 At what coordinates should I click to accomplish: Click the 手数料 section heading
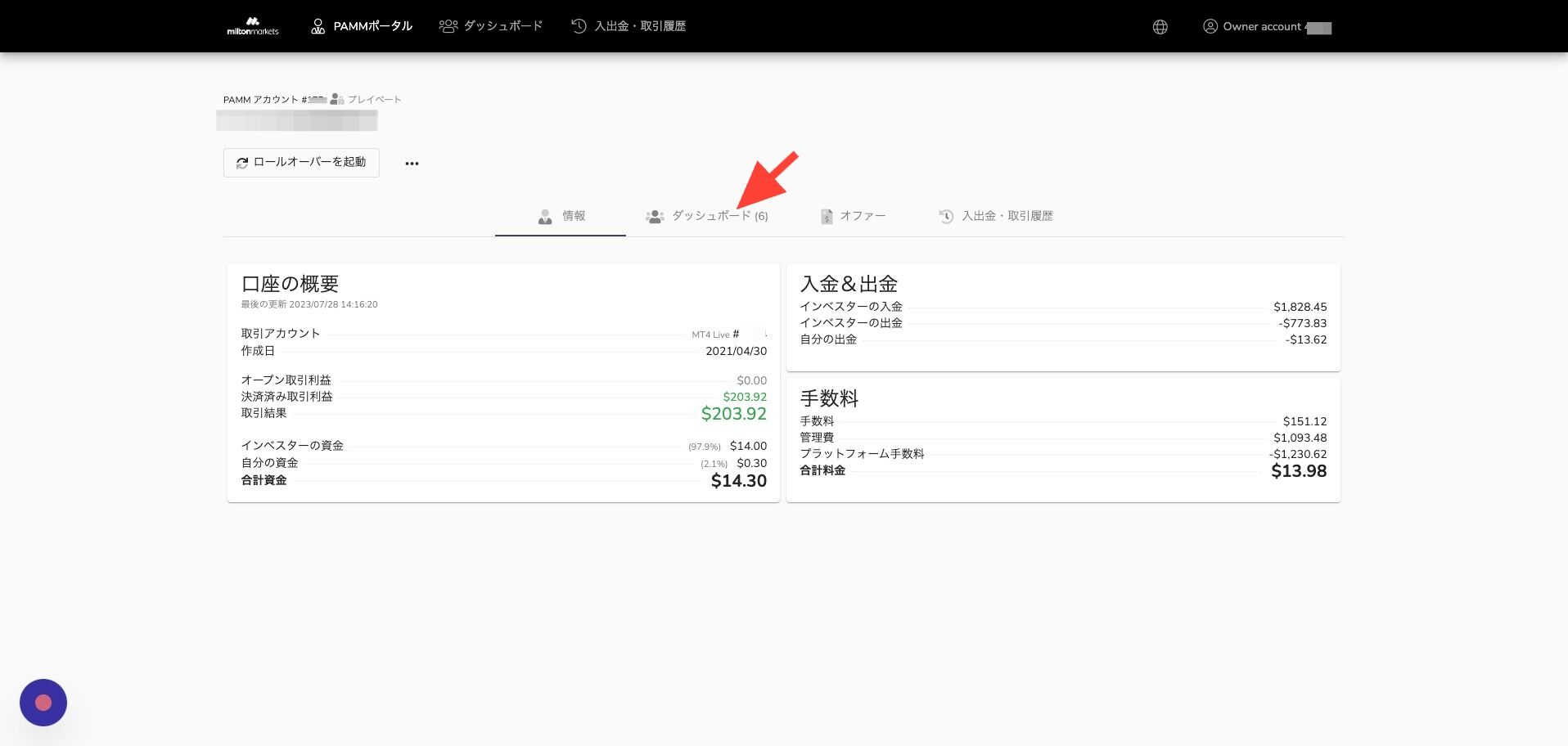[829, 398]
